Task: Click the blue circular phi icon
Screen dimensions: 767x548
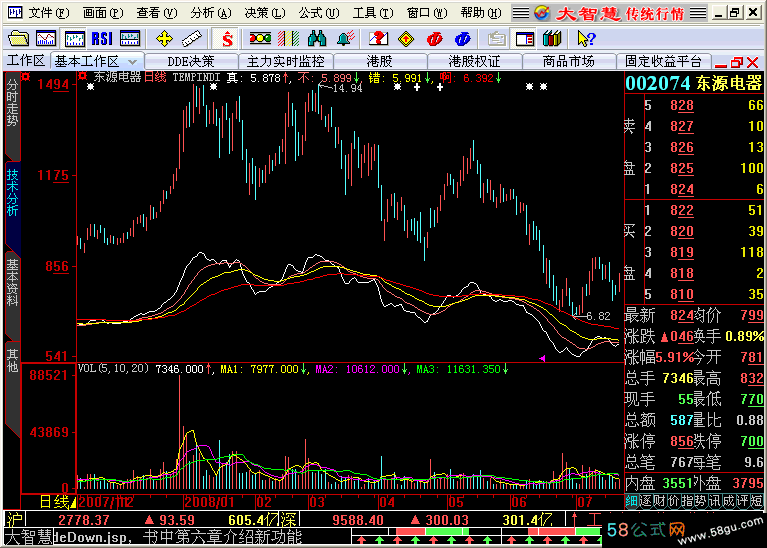Action: coord(462,39)
